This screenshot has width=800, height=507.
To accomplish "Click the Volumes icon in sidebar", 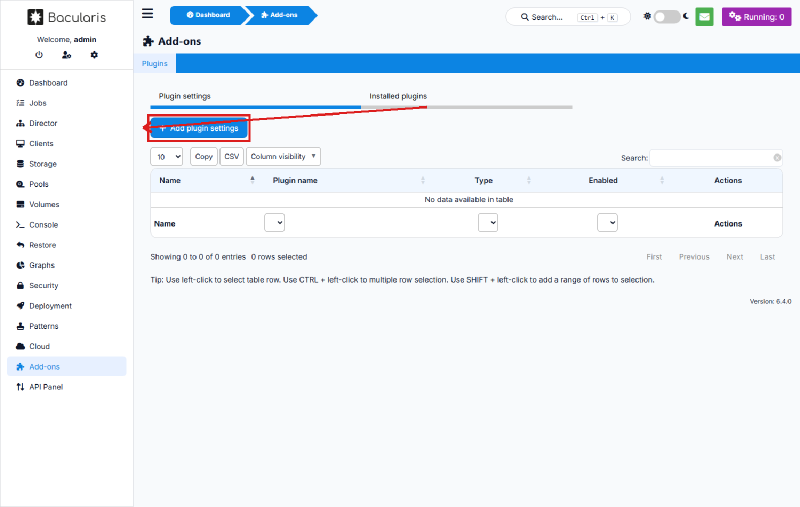I will click(20, 205).
